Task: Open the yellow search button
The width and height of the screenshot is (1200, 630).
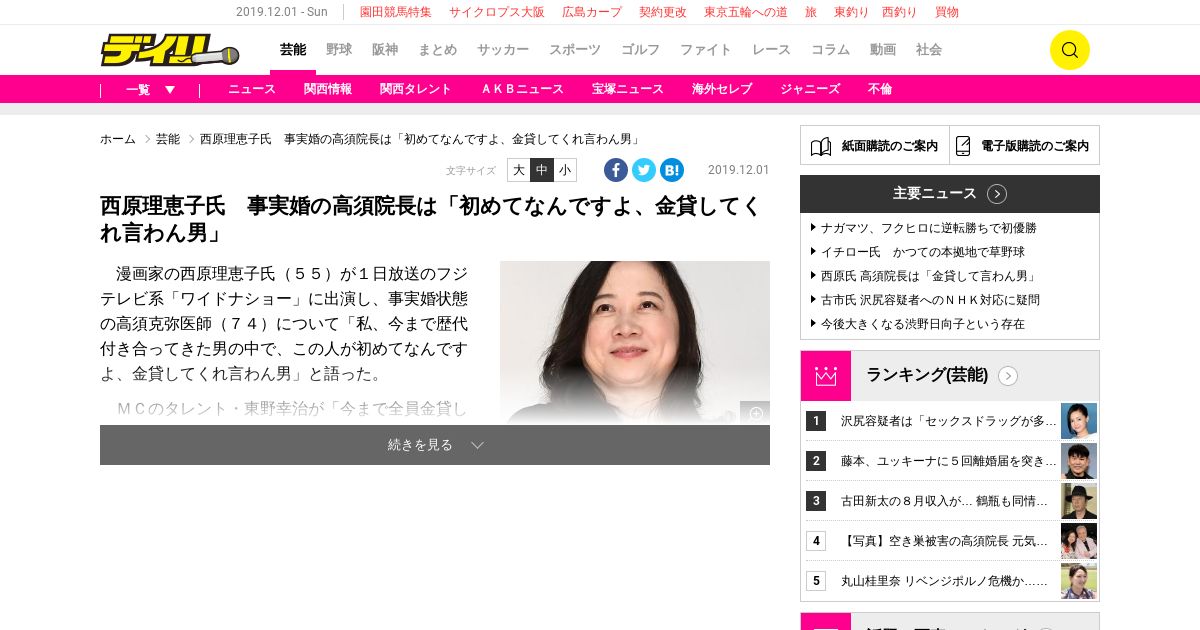Action: [1069, 50]
